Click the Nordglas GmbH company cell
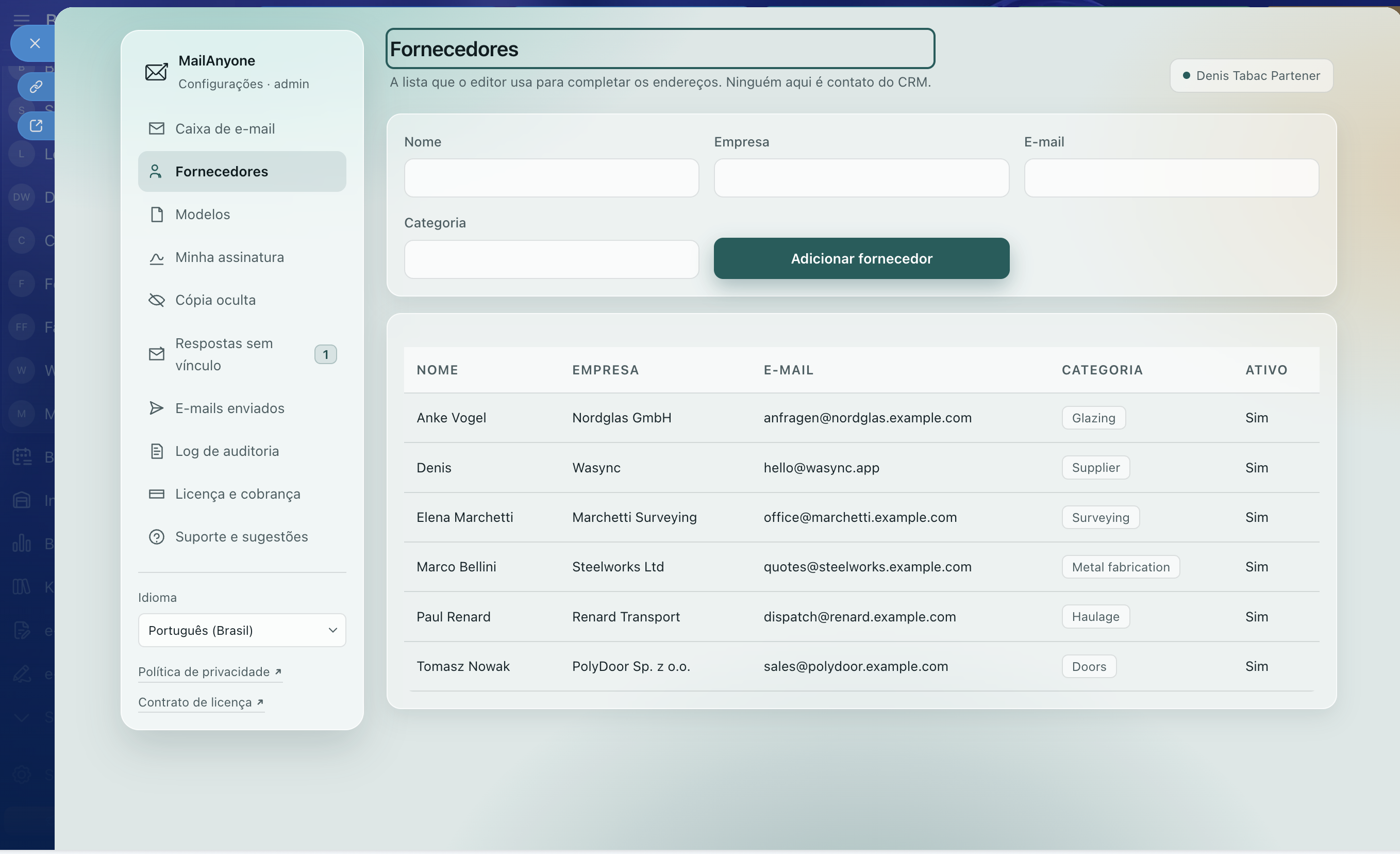Screen dimensions: 1400x854 [x=622, y=417]
